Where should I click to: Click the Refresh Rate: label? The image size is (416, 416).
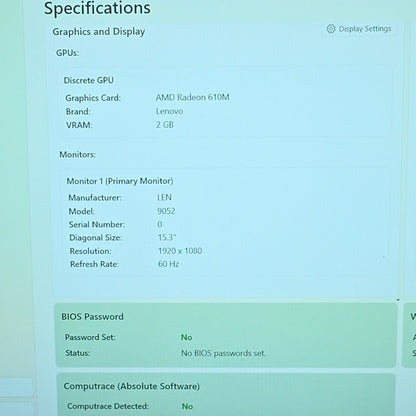click(x=94, y=264)
